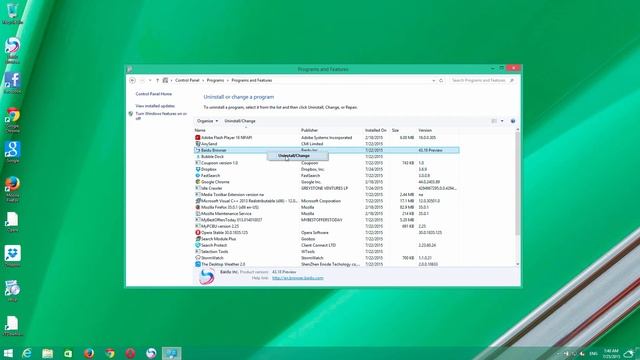Open recent locations dropdown beside forward arrow
The width and height of the screenshot is (640, 360).
coord(150,80)
